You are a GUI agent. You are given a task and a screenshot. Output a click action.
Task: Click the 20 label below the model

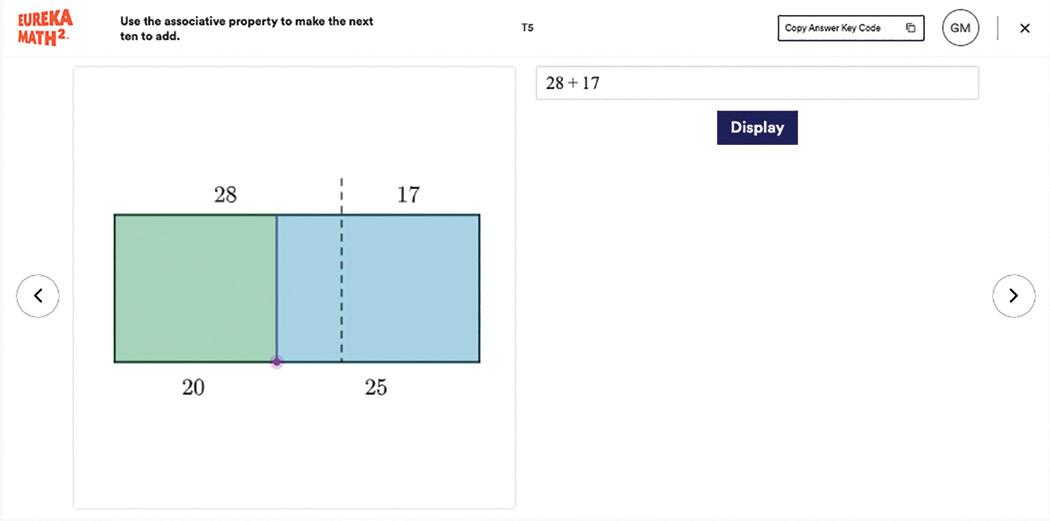pos(193,387)
